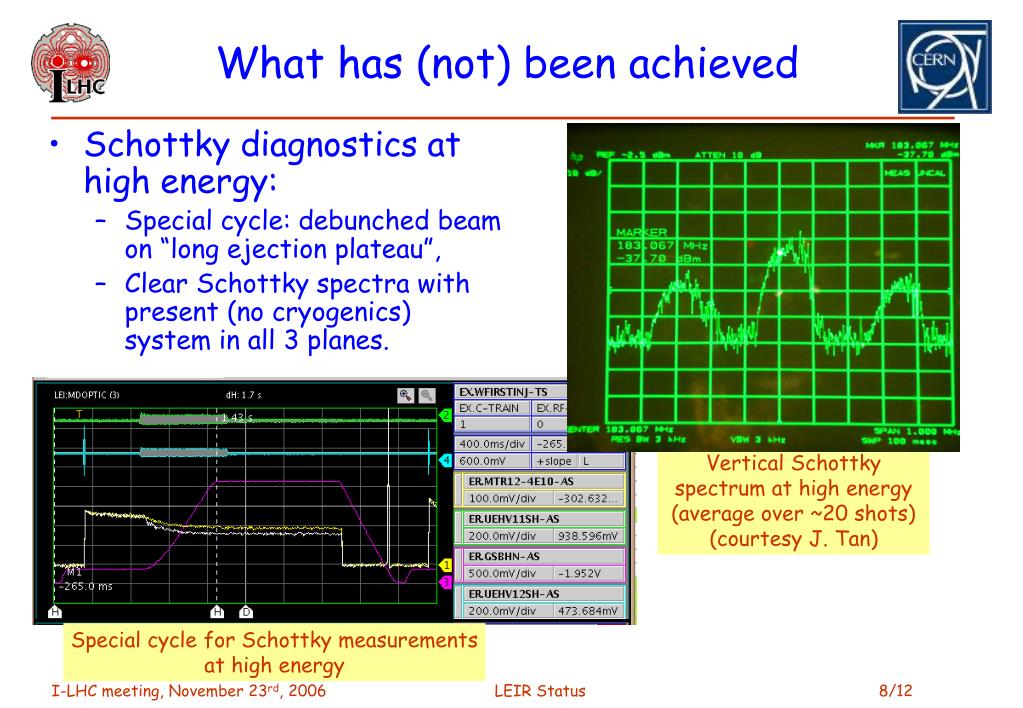This screenshot has height=708, width=1023.
Task: Select the green channel 2 marker
Action: click(x=446, y=415)
